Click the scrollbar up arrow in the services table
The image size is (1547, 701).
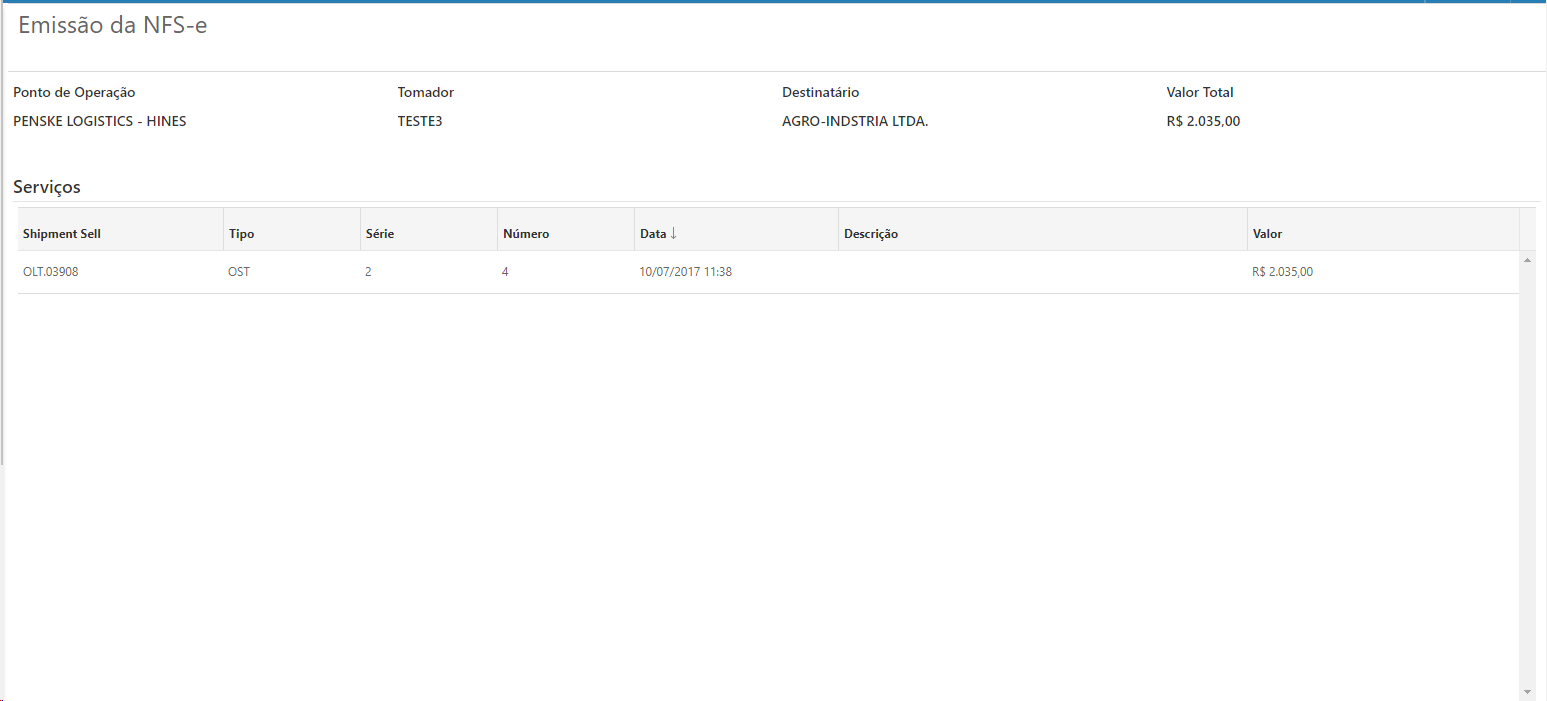point(1527,260)
